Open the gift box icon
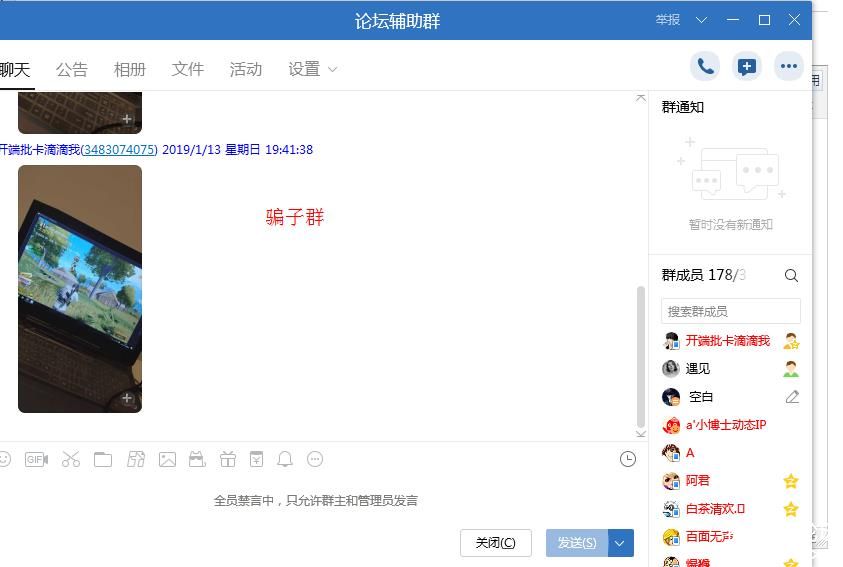The width and height of the screenshot is (843, 567). [x=228, y=459]
